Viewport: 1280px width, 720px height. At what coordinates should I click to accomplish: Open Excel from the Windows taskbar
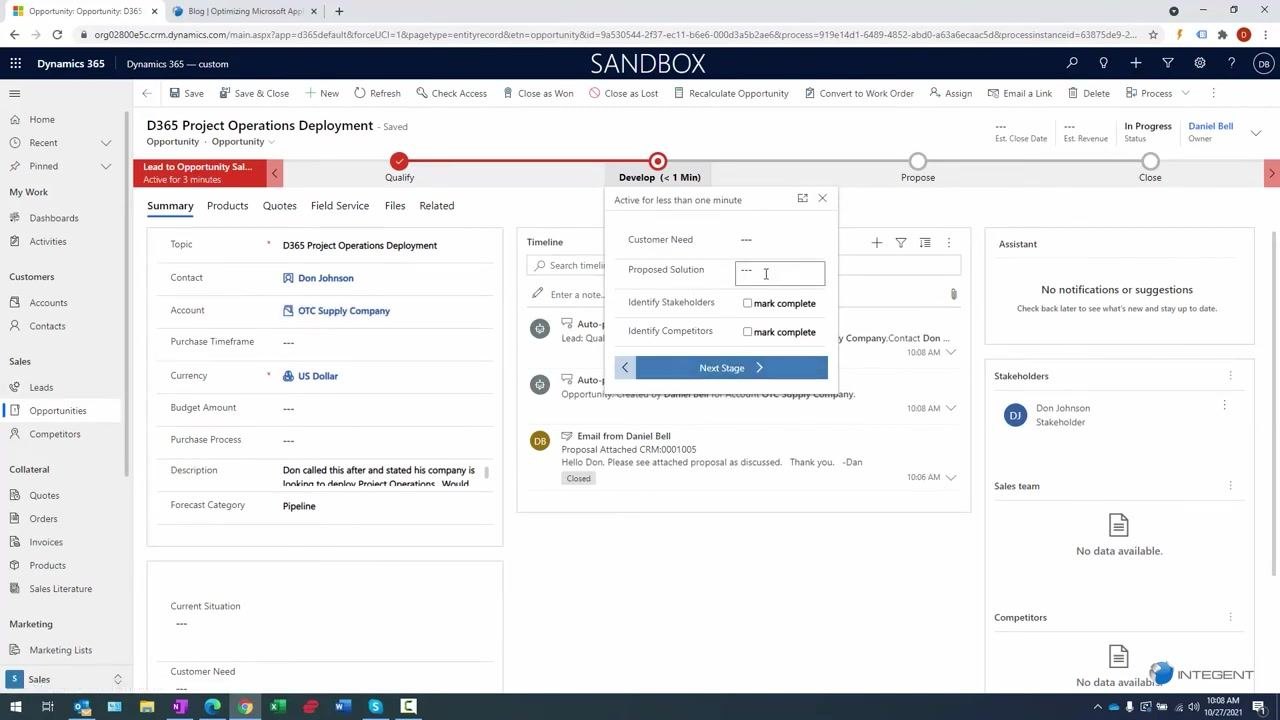click(278, 706)
